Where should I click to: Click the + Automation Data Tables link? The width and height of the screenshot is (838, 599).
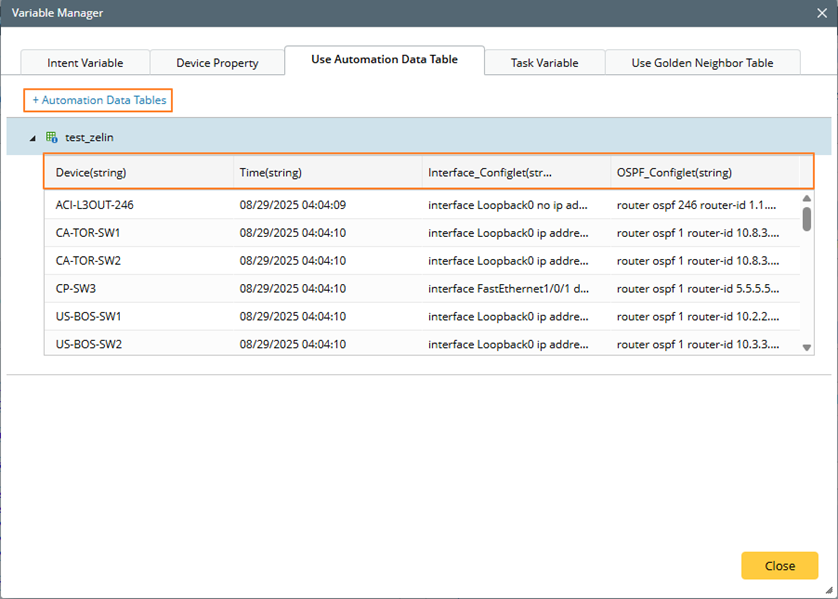point(99,100)
